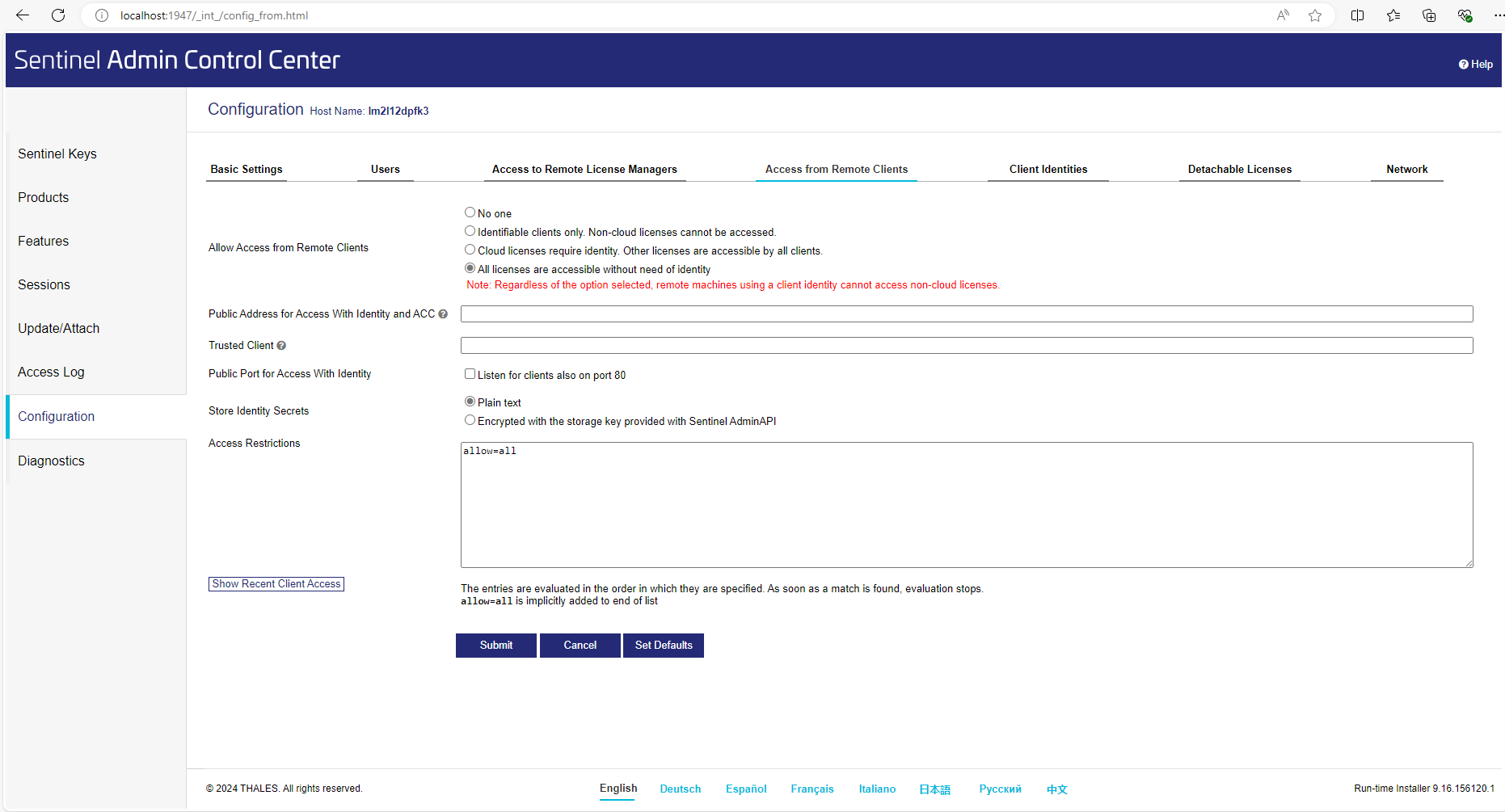Open Update/Attach in sidebar

point(59,329)
